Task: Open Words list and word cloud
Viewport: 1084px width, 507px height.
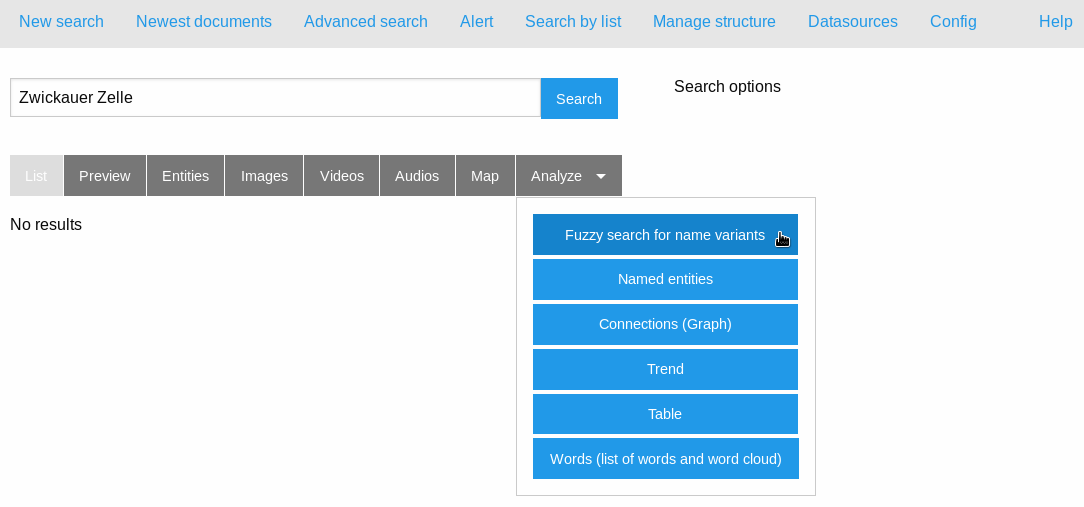Action: (x=666, y=459)
